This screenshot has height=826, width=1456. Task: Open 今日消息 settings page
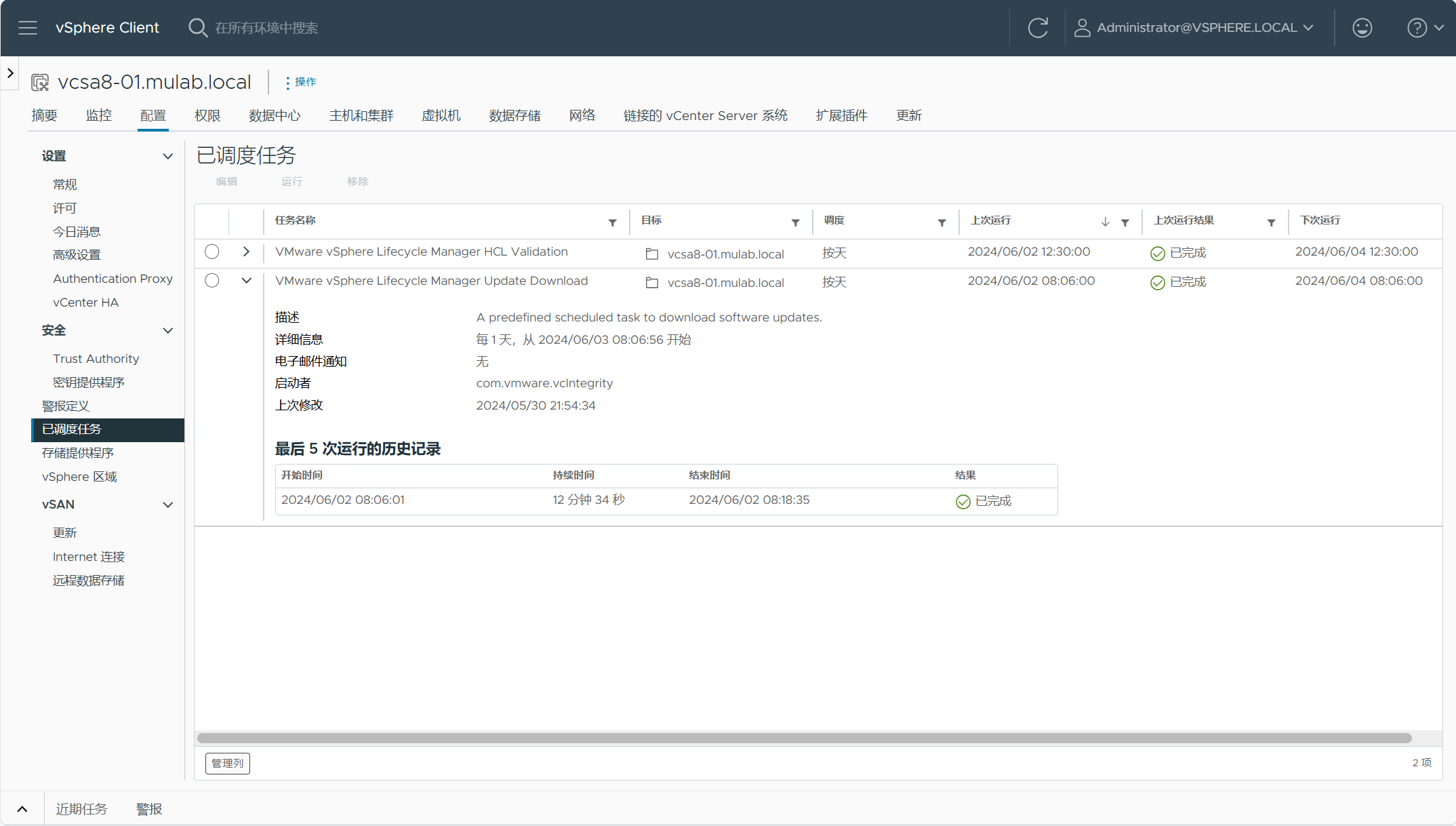tap(77, 232)
